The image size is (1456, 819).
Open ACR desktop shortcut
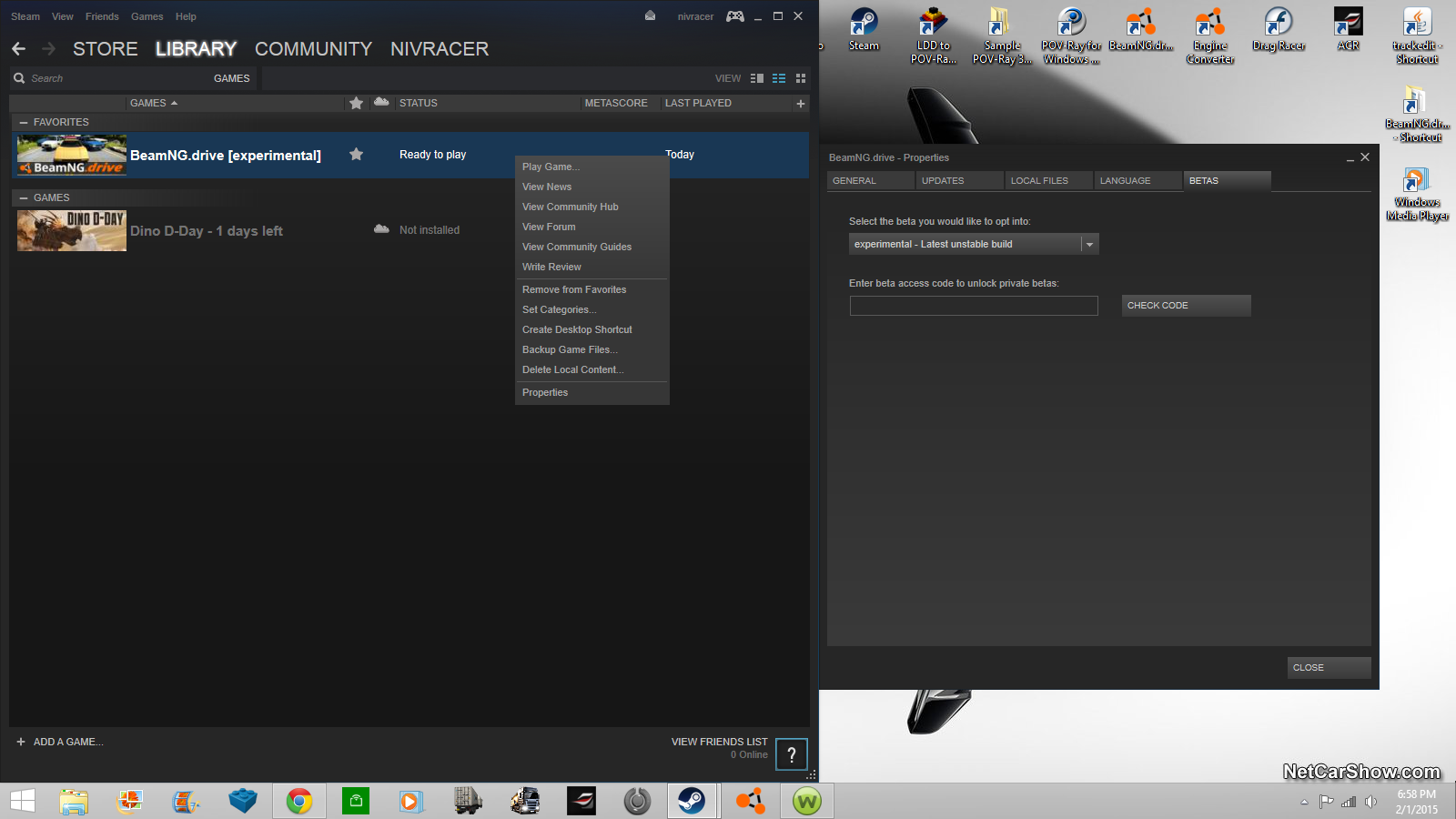(1348, 30)
